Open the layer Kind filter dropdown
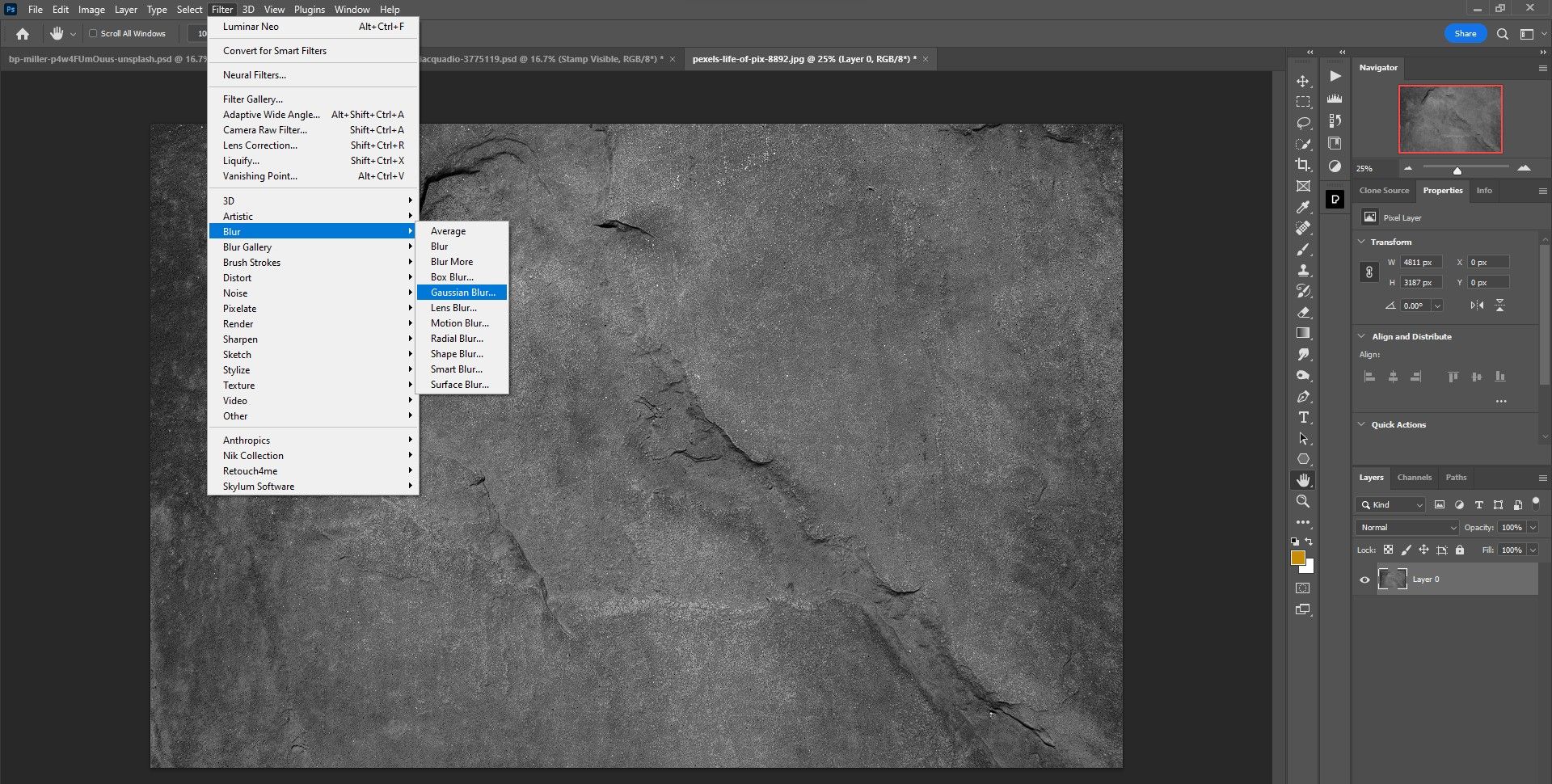This screenshot has width=1552, height=784. coord(1390,505)
